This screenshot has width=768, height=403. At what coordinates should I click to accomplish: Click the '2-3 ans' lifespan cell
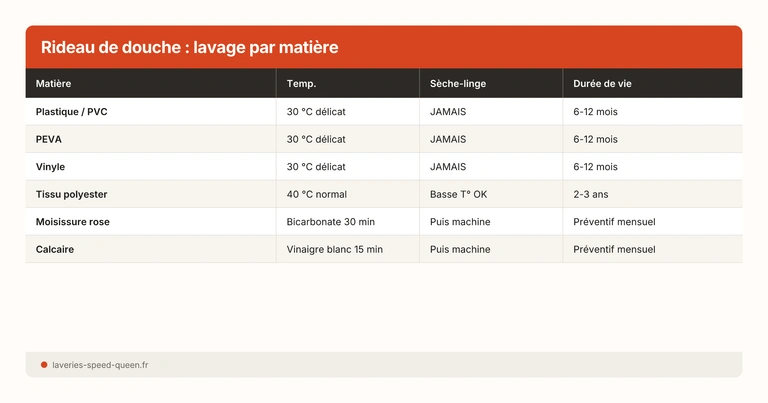coord(590,194)
